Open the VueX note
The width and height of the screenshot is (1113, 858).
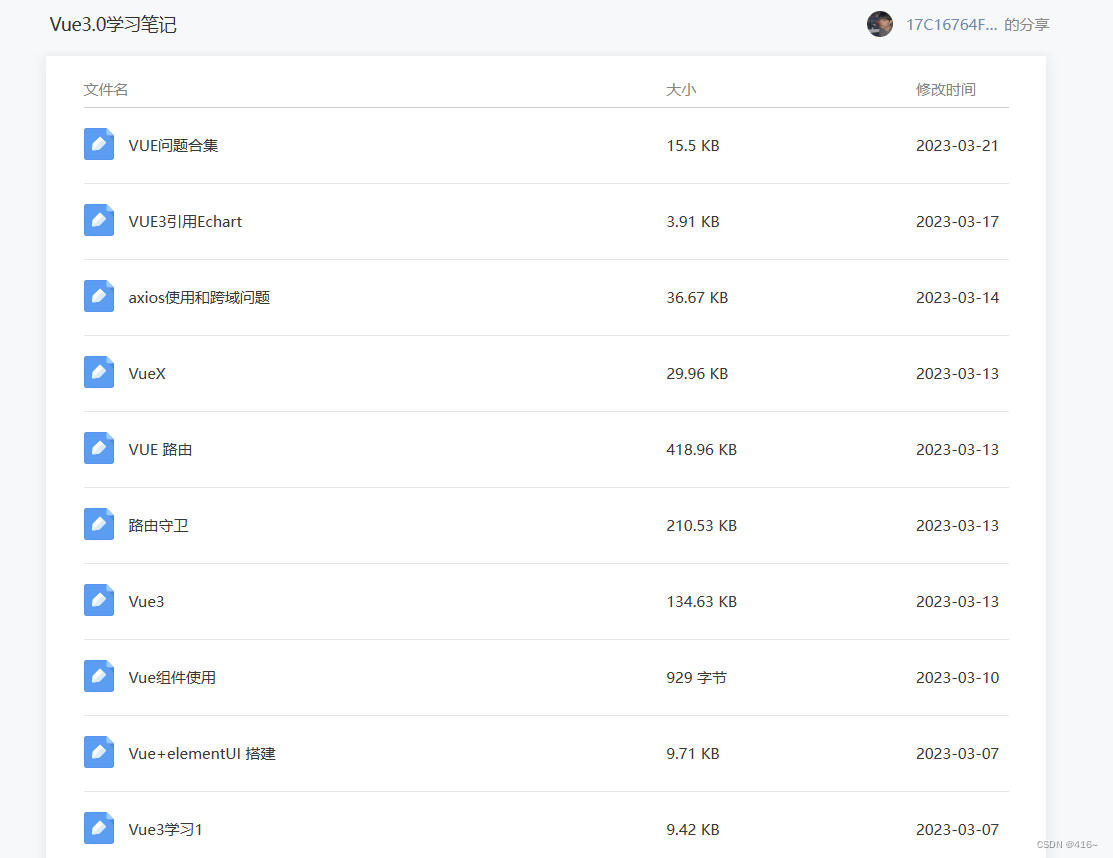click(147, 373)
